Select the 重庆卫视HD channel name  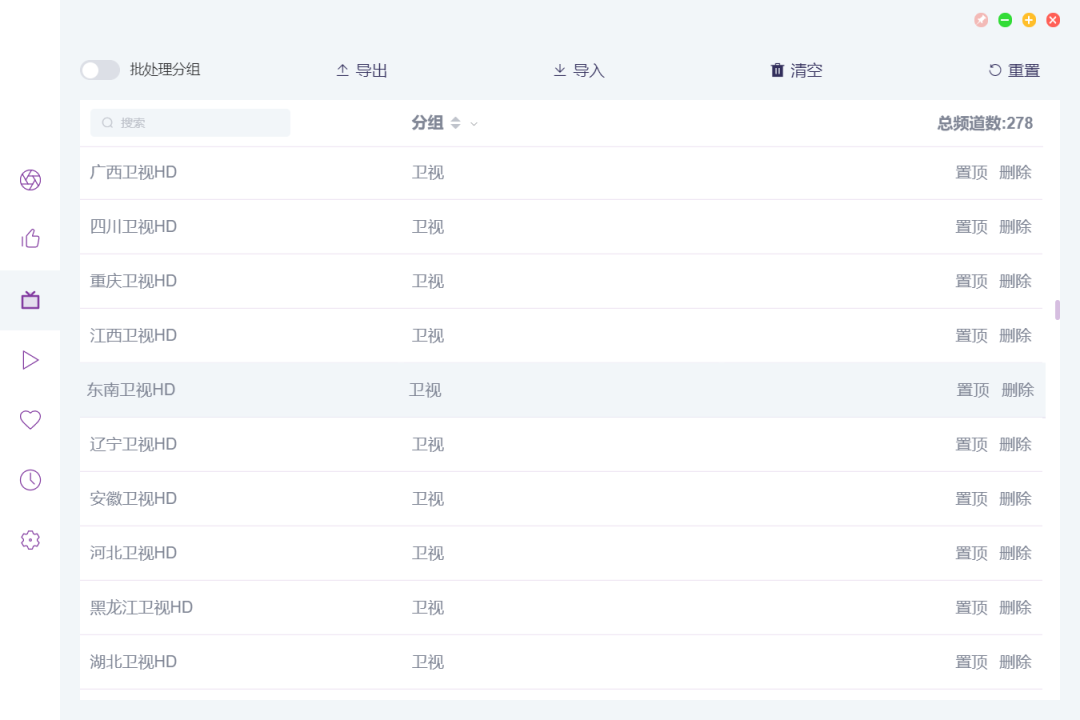(134, 281)
